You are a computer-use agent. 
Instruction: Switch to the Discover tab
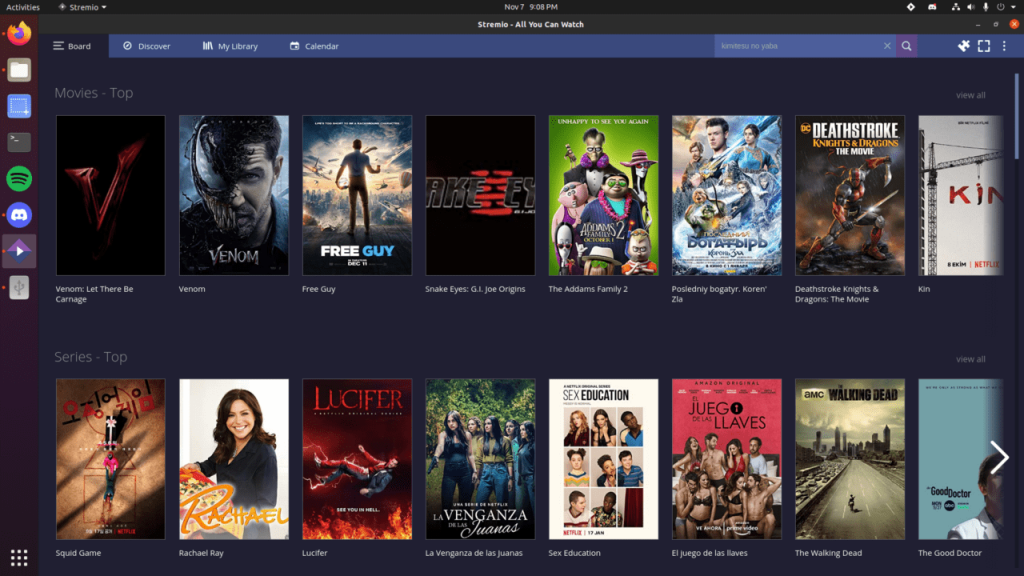(146, 46)
